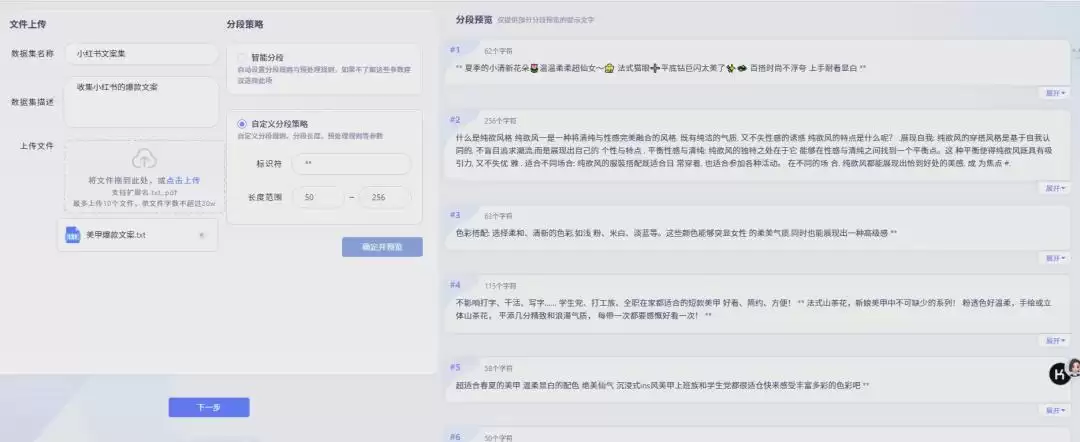Viewport: 1080px width, 442px height.
Task: Click the 美甲爆款文案.txt file icon
Action: click(73, 235)
